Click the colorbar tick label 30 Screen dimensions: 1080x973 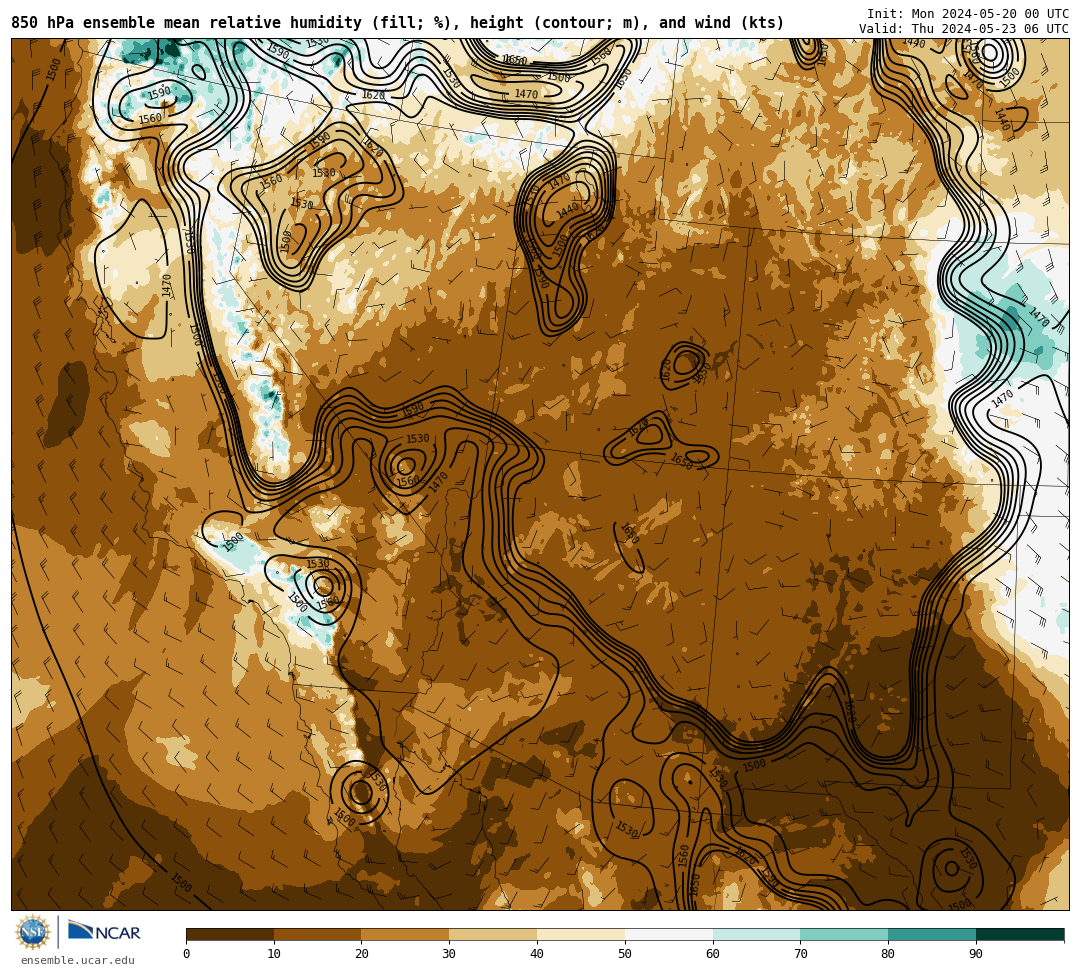point(449,954)
